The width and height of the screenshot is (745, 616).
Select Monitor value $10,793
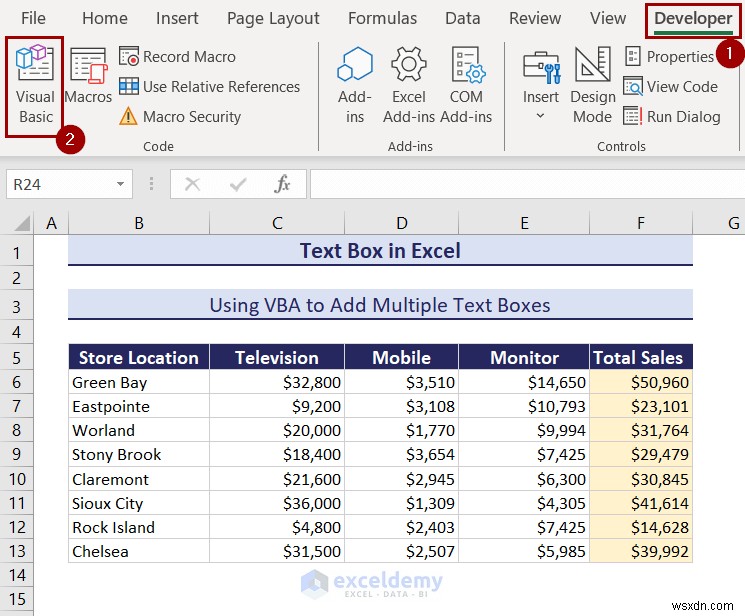click(x=524, y=406)
